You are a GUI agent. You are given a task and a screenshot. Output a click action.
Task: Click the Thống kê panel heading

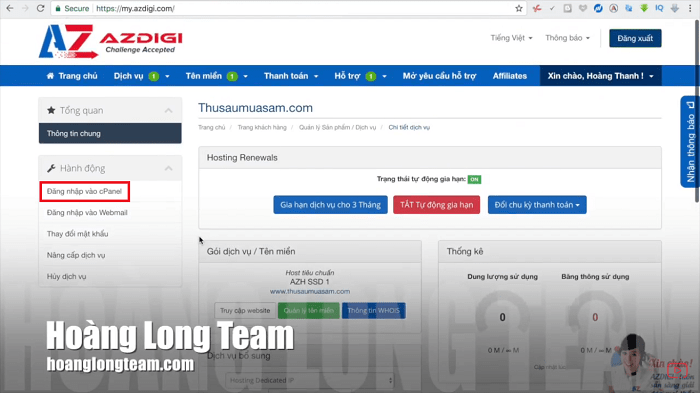click(465, 251)
